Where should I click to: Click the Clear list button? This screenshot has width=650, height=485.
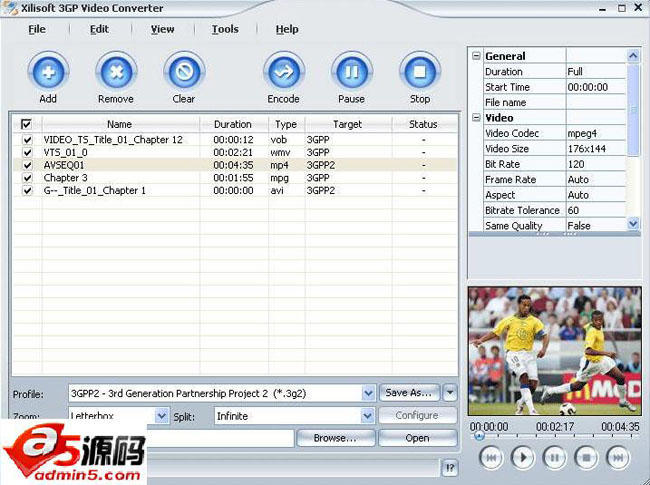pos(184,72)
